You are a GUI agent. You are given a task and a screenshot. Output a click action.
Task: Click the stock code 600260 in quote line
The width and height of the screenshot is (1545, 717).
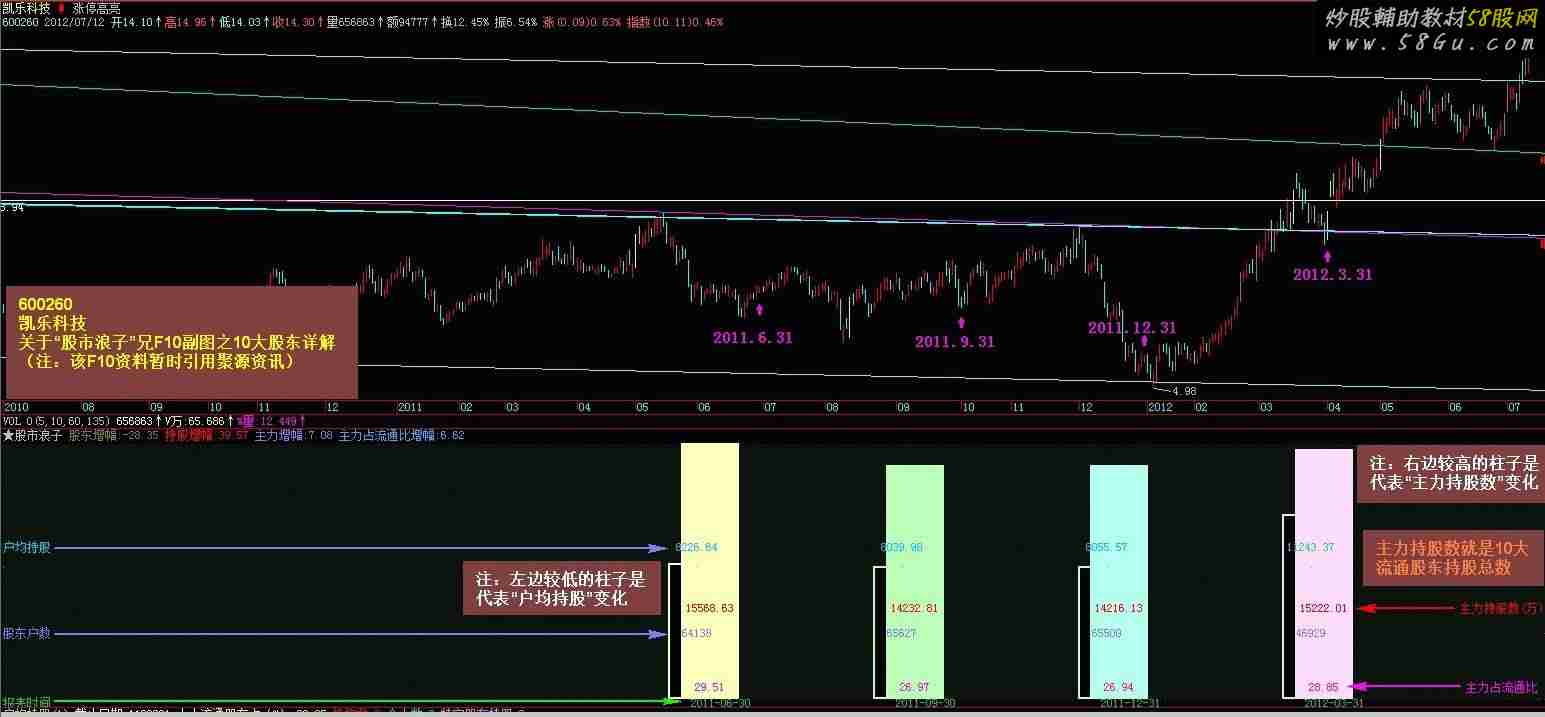click(x=19, y=20)
